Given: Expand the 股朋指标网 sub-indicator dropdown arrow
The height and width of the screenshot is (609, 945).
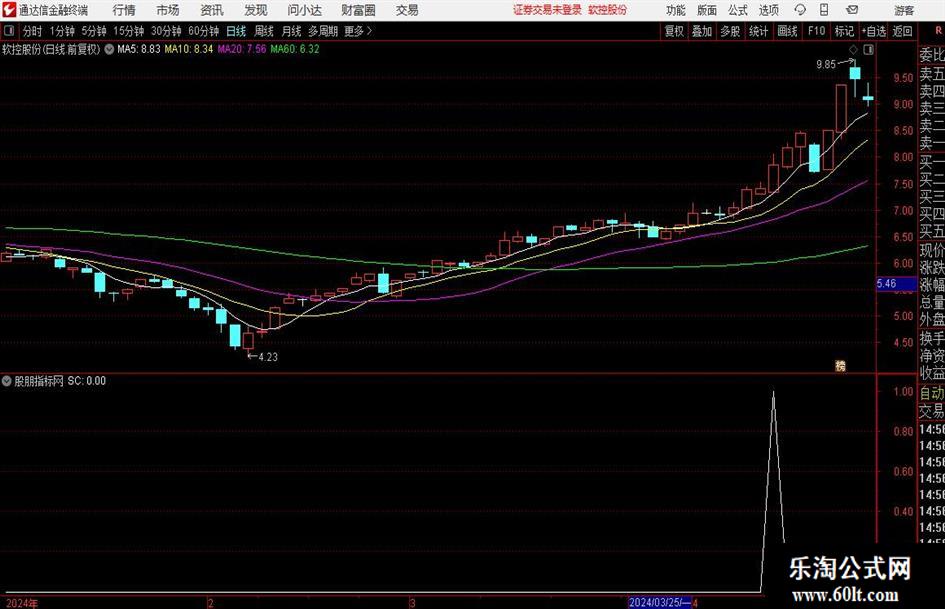Looking at the screenshot, I should click(7, 380).
